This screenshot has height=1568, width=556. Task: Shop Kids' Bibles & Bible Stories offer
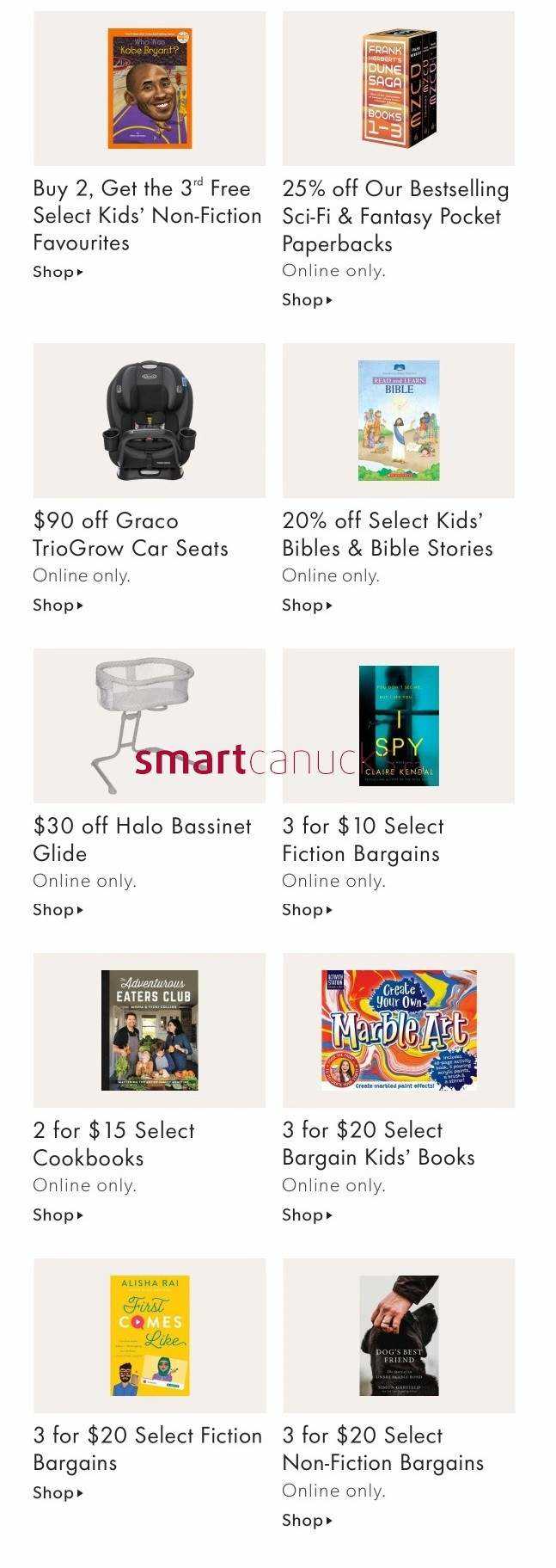307,605
